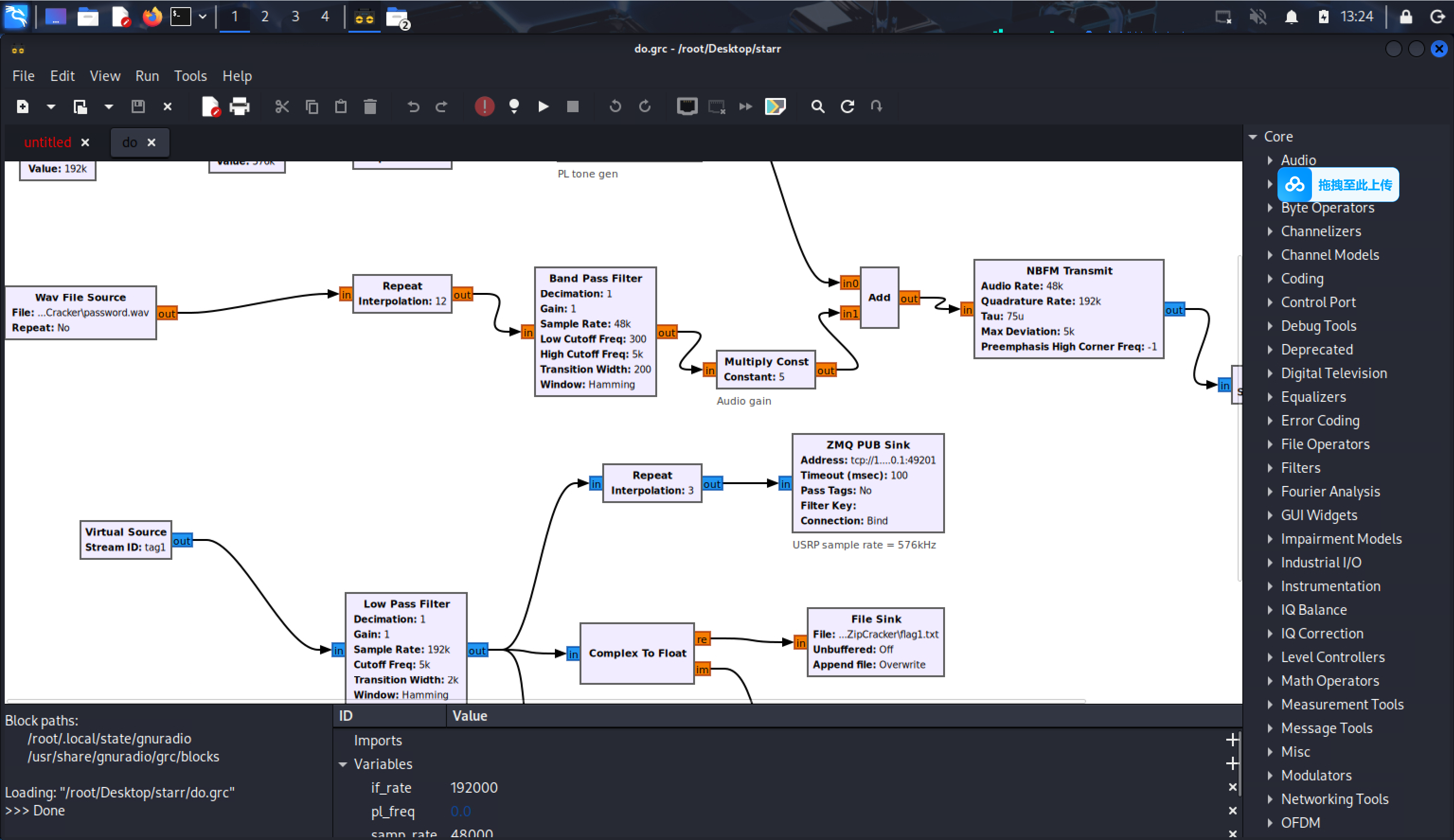Click the Reload blocks icon

[847, 106]
